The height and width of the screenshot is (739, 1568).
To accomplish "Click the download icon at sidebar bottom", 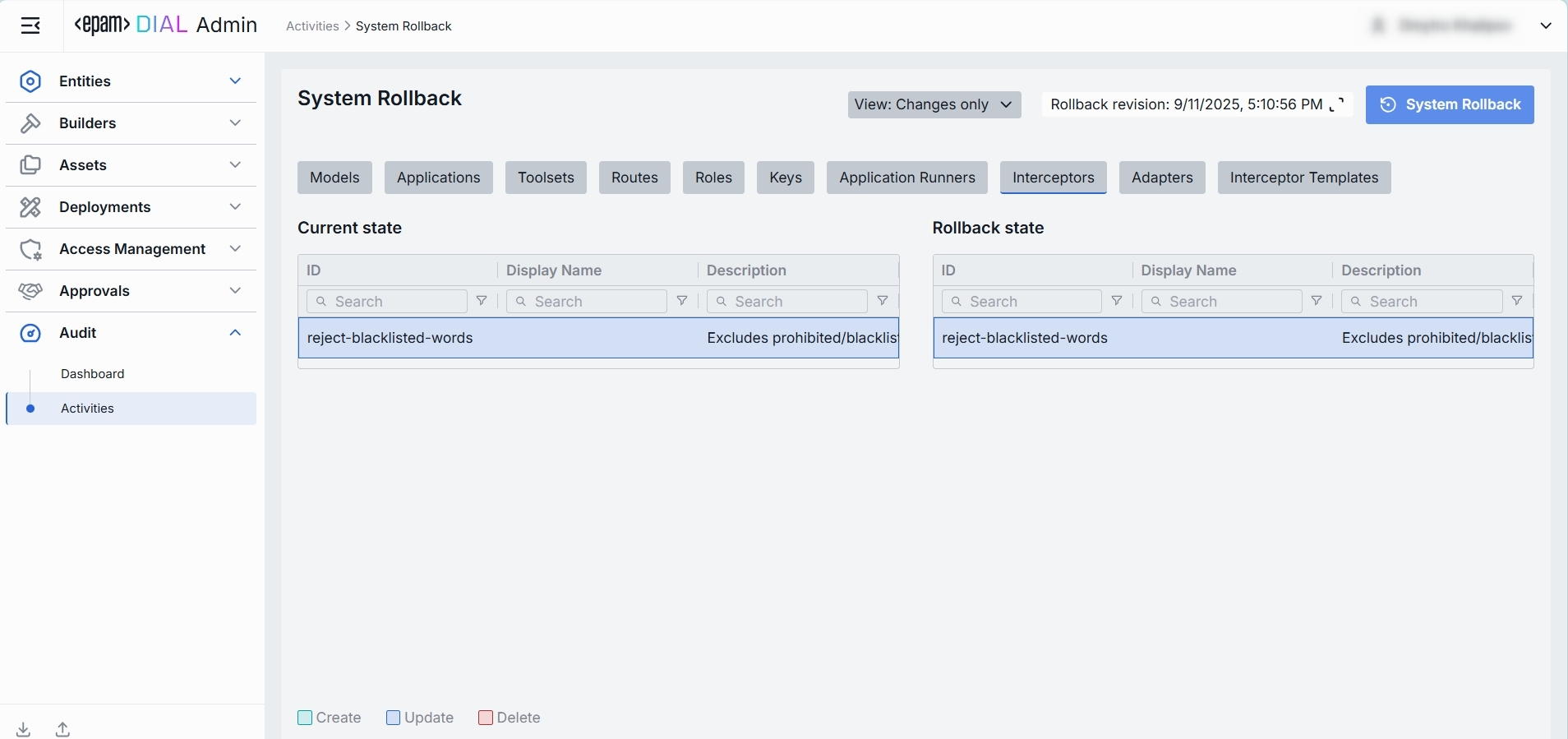I will tap(24, 729).
